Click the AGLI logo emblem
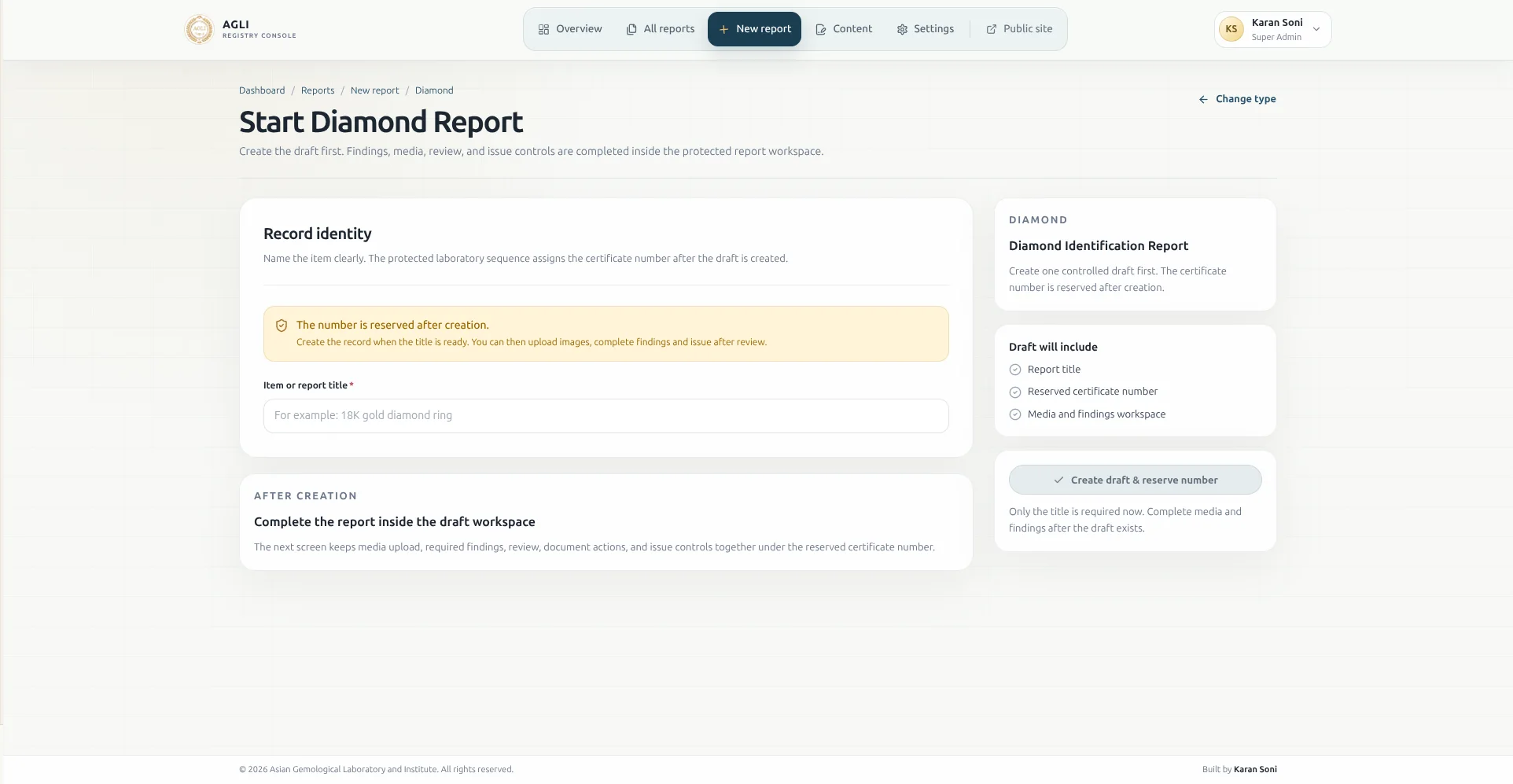The height and width of the screenshot is (784, 1513). [199, 29]
